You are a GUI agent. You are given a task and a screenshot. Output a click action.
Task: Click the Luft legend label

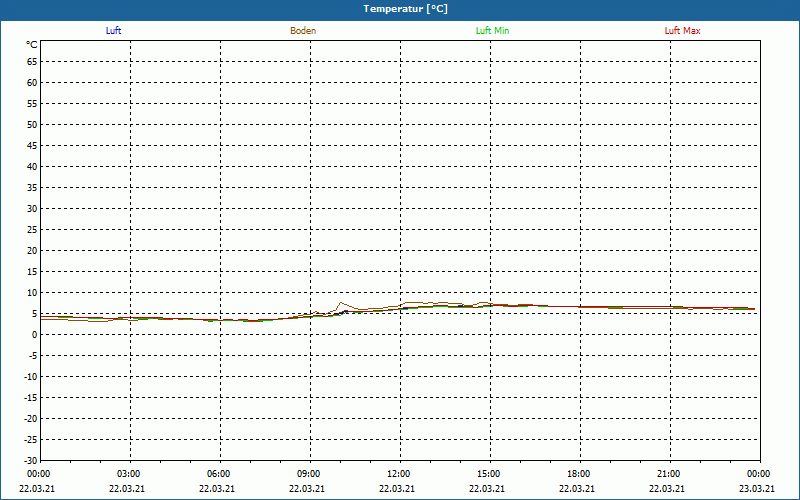113,31
